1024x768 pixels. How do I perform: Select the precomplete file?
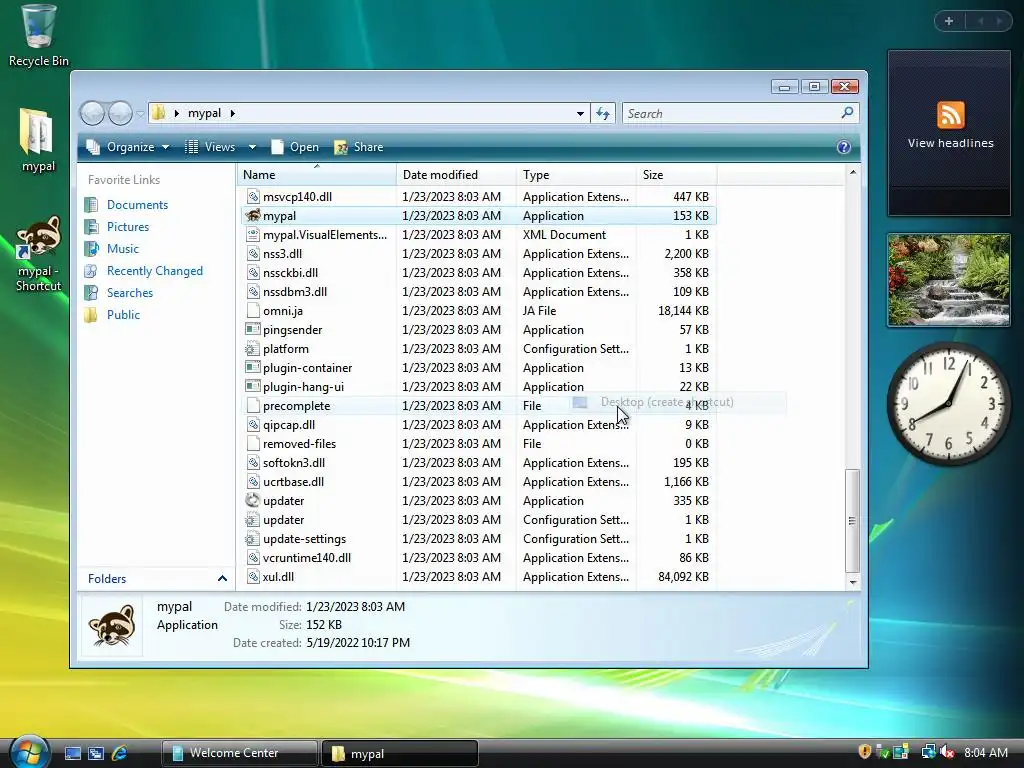pyautogui.click(x=479, y=406)
